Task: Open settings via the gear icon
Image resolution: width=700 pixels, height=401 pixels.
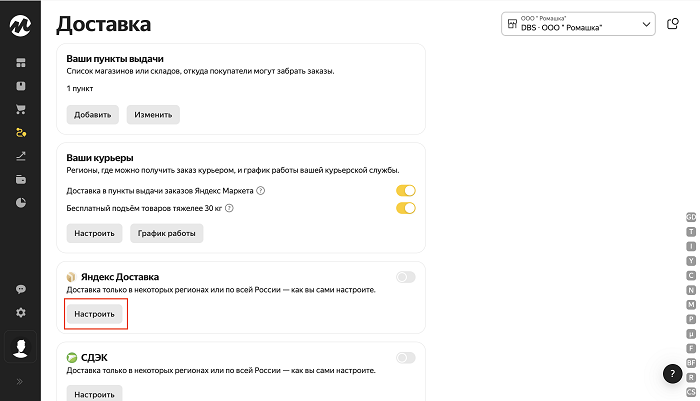Action: click(x=21, y=312)
